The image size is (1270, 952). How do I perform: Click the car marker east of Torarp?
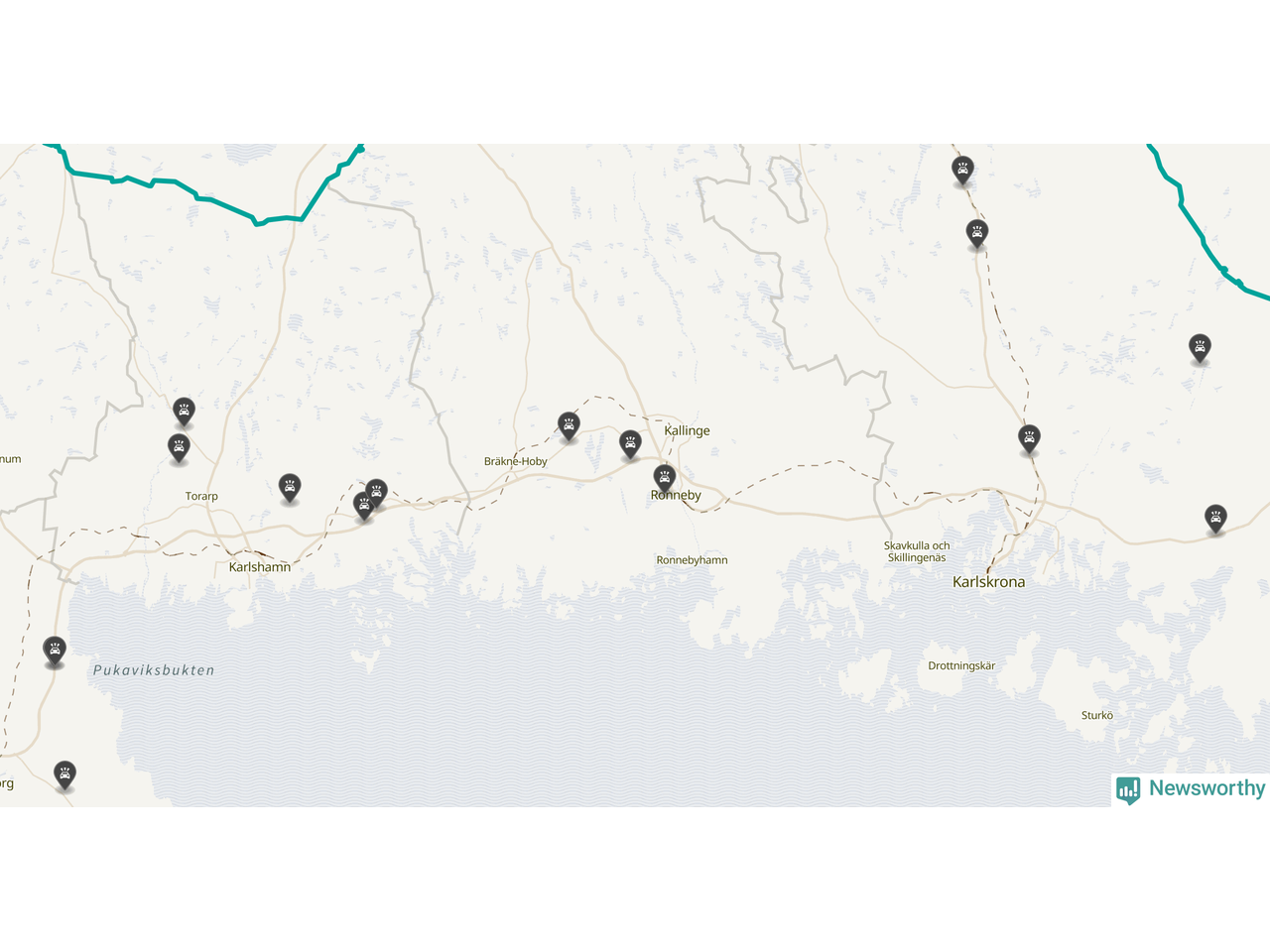pos(290,487)
